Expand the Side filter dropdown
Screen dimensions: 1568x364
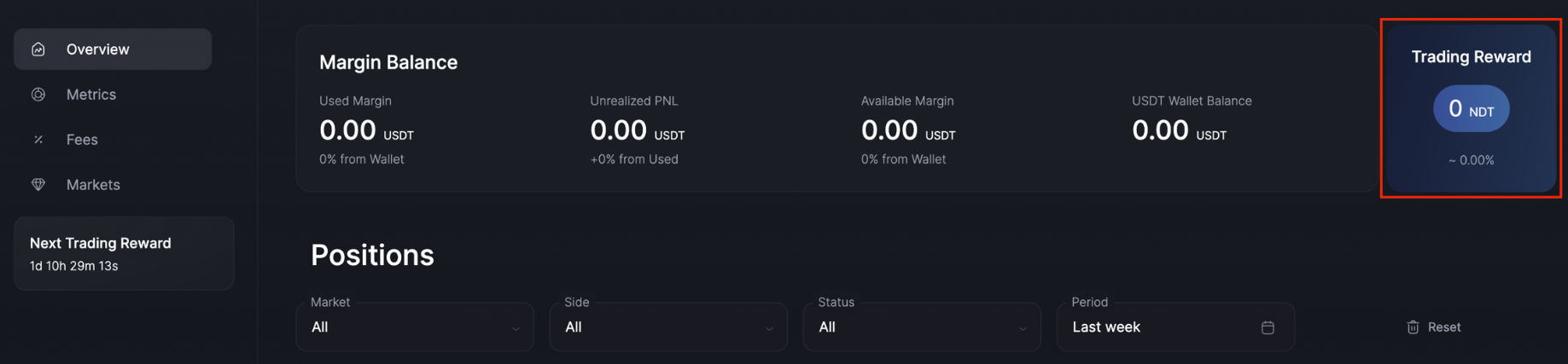668,327
